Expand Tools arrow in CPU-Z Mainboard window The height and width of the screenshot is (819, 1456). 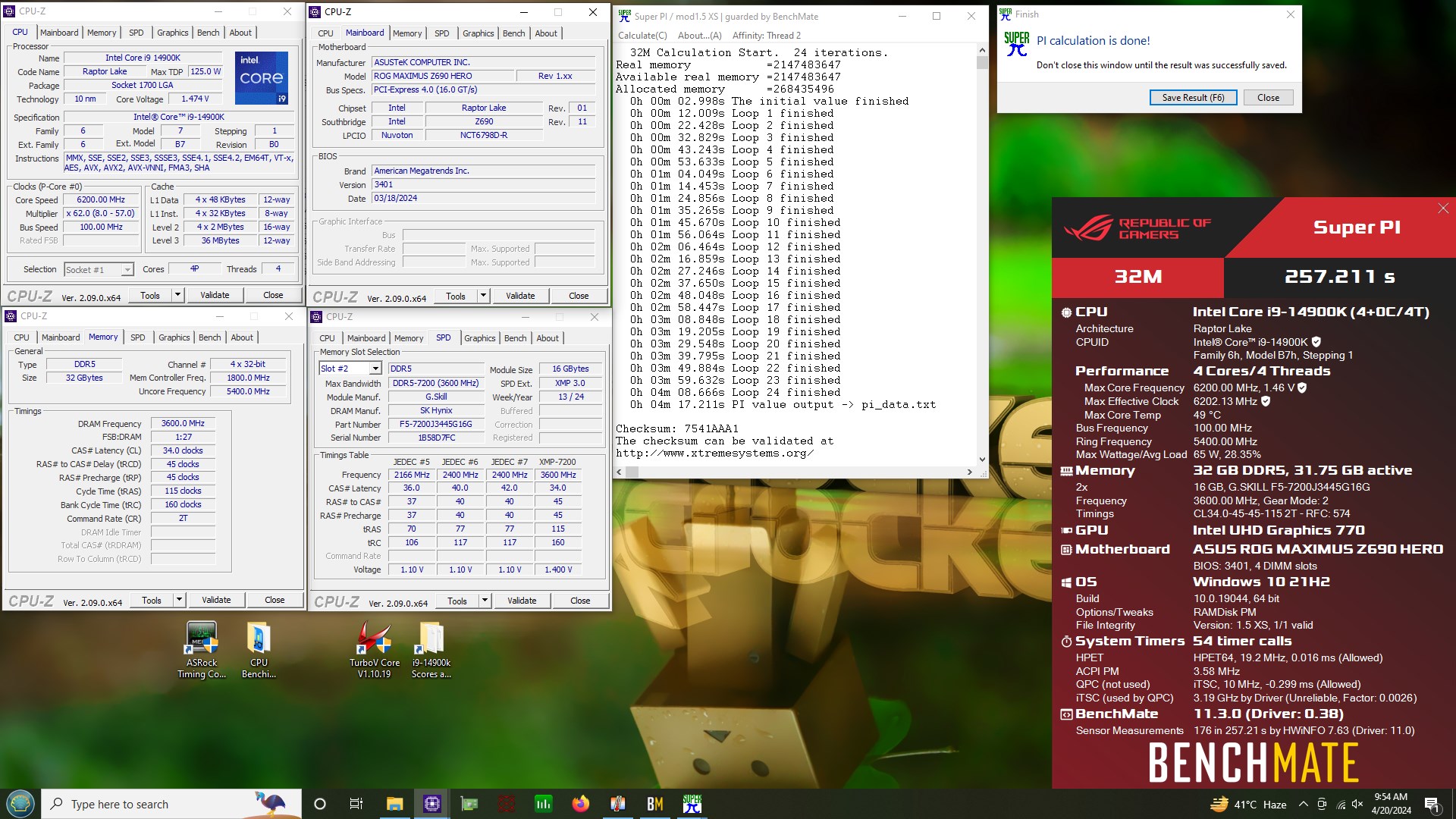click(483, 296)
